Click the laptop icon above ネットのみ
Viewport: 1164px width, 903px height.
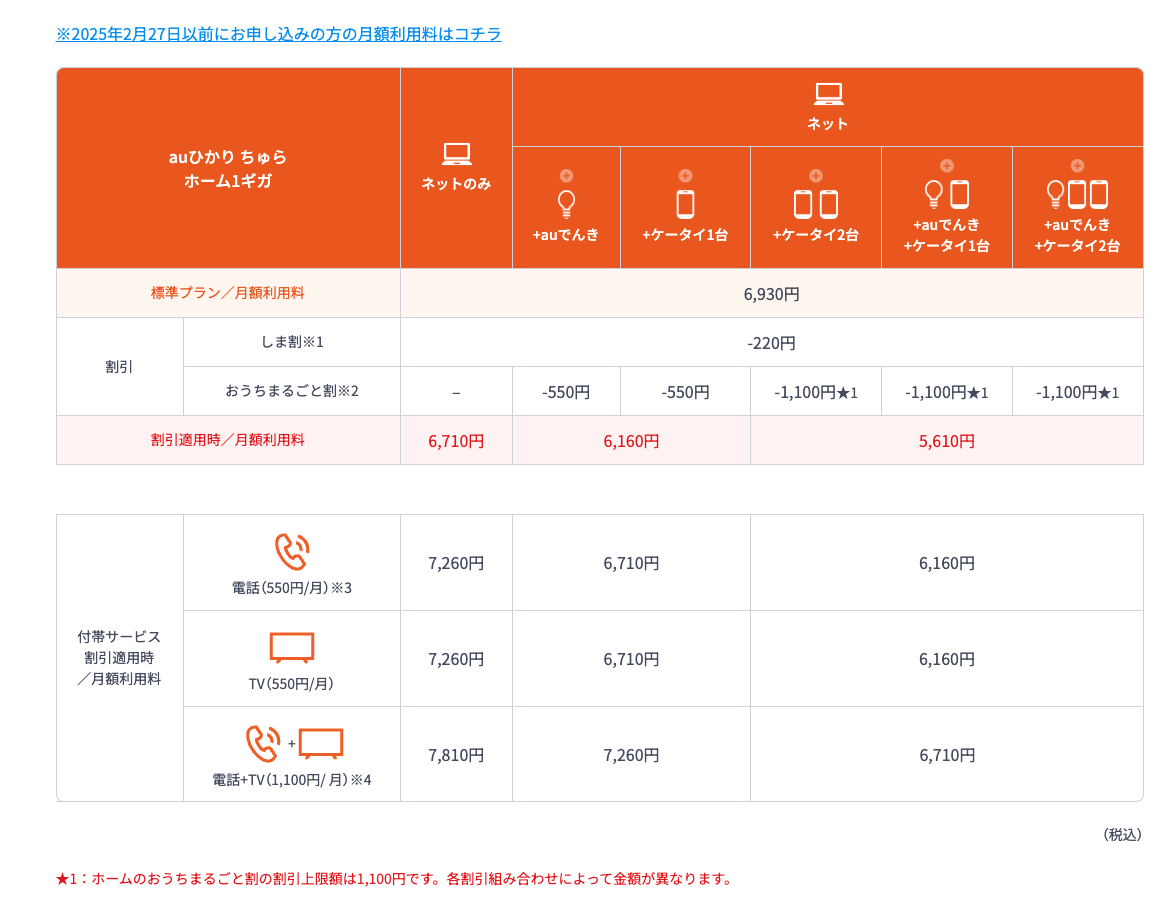[456, 154]
